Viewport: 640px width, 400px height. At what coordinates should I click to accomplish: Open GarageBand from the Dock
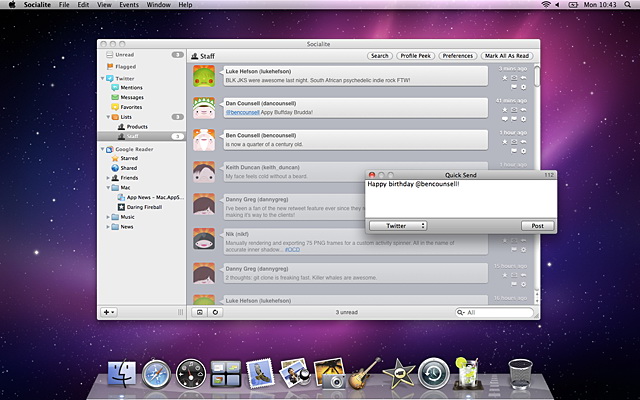click(x=364, y=375)
